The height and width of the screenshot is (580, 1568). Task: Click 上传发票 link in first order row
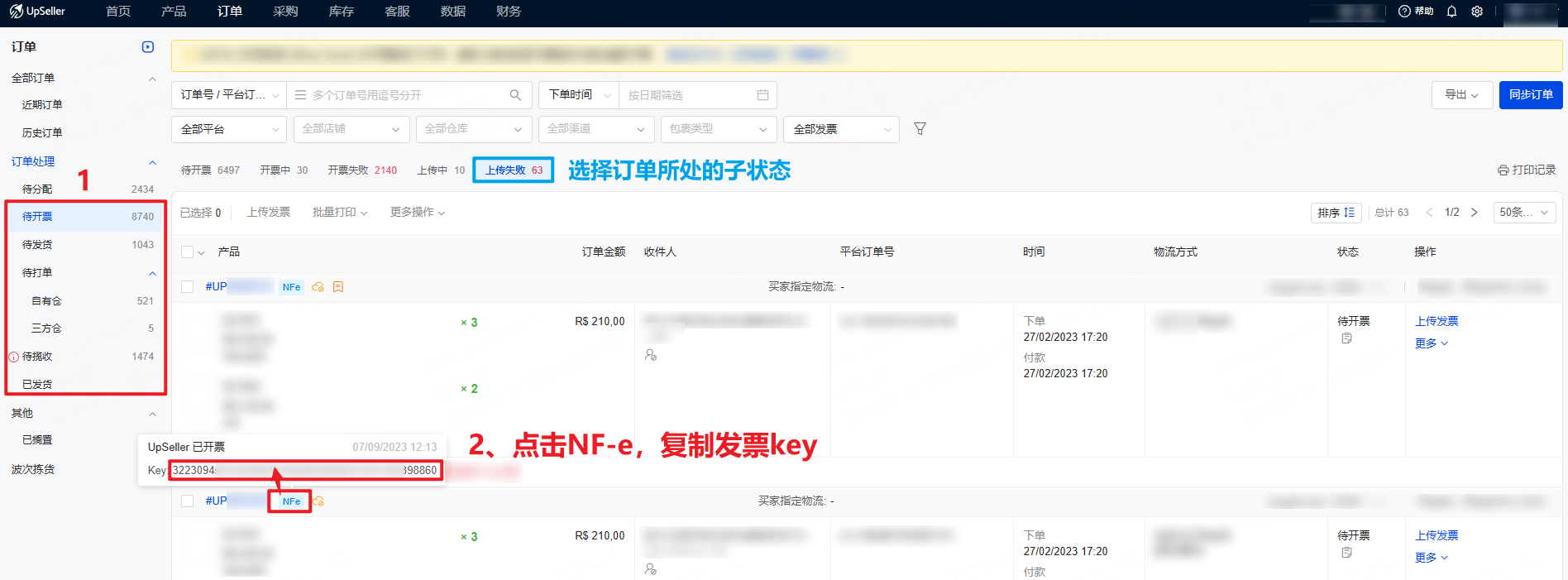point(1437,321)
